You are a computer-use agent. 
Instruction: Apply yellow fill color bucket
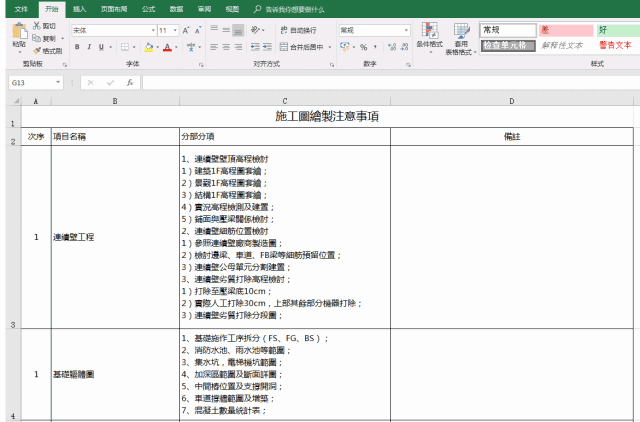(x=149, y=47)
